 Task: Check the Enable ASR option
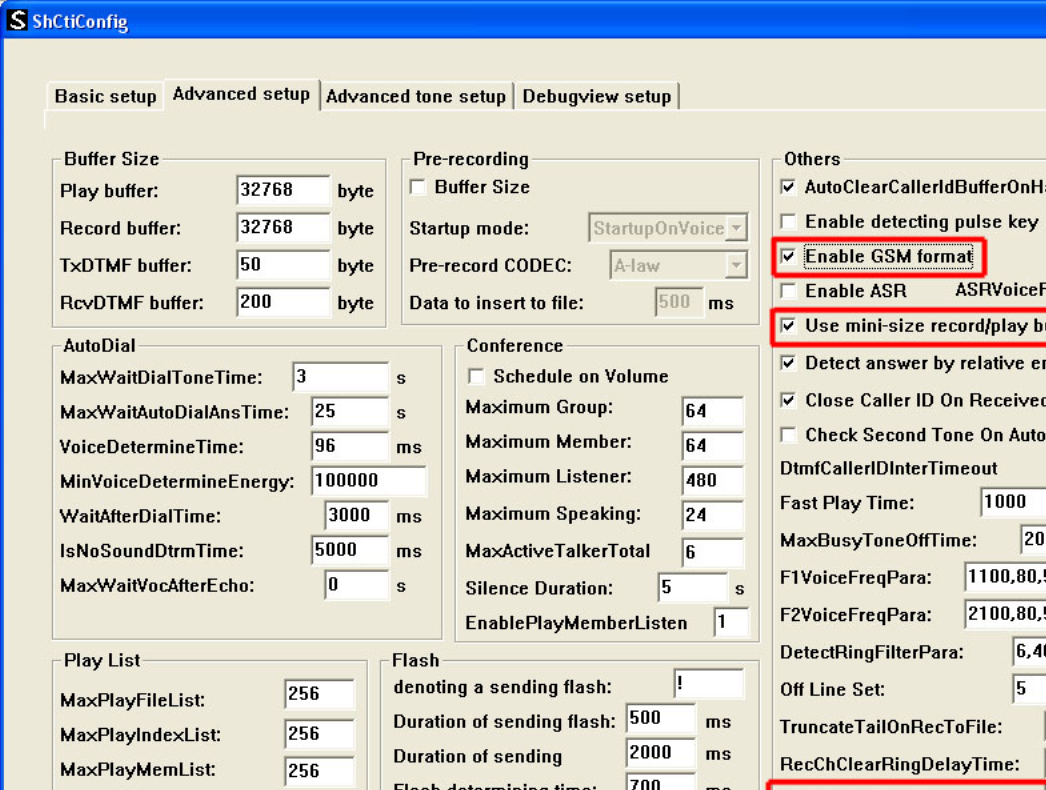[789, 291]
